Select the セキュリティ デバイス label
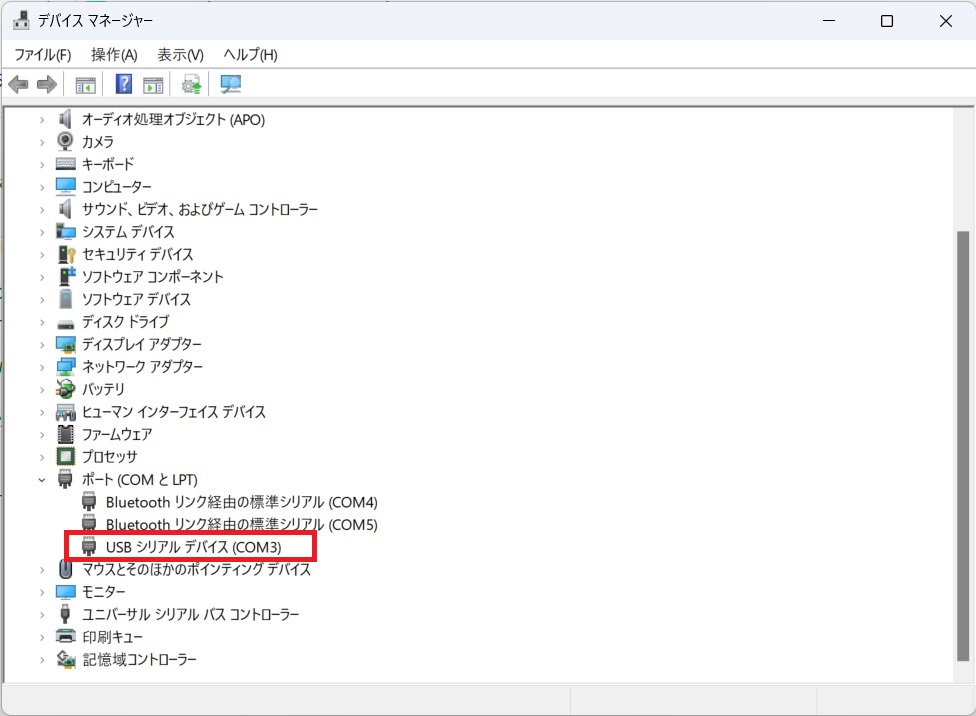Image resolution: width=976 pixels, height=716 pixels. tap(138, 254)
